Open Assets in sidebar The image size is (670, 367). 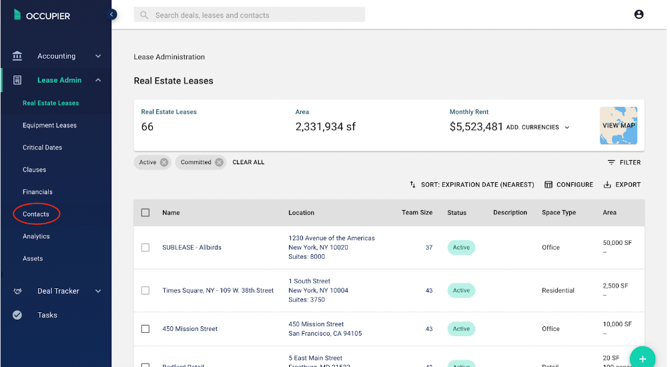tap(33, 258)
